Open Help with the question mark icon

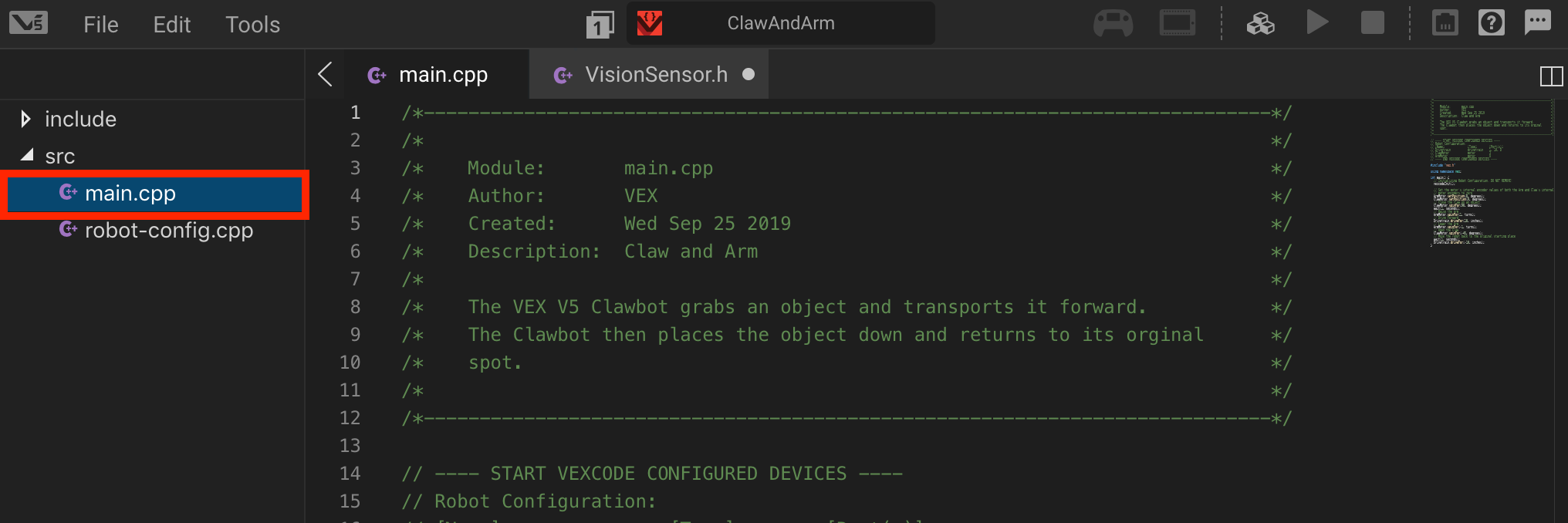1492,22
